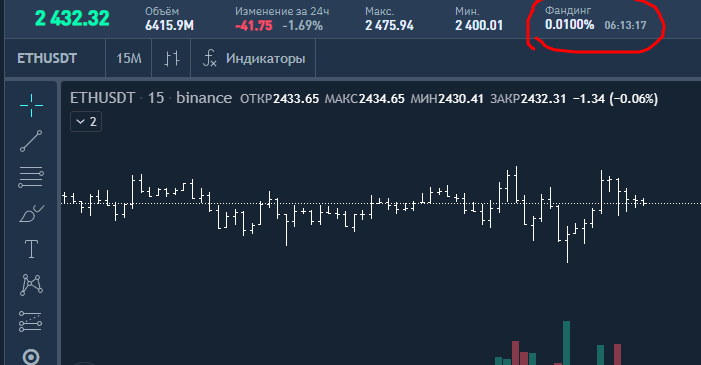This screenshot has height=365, width=701.
Task: Click the funding countdown timer 06:13:17
Action: (x=625, y=25)
